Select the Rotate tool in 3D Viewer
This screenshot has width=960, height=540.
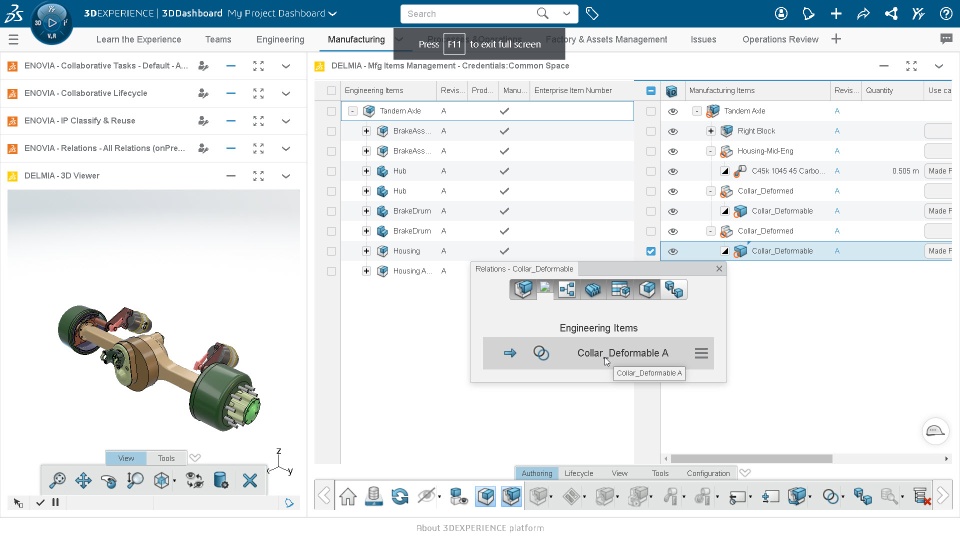pyautogui.click(x=109, y=481)
